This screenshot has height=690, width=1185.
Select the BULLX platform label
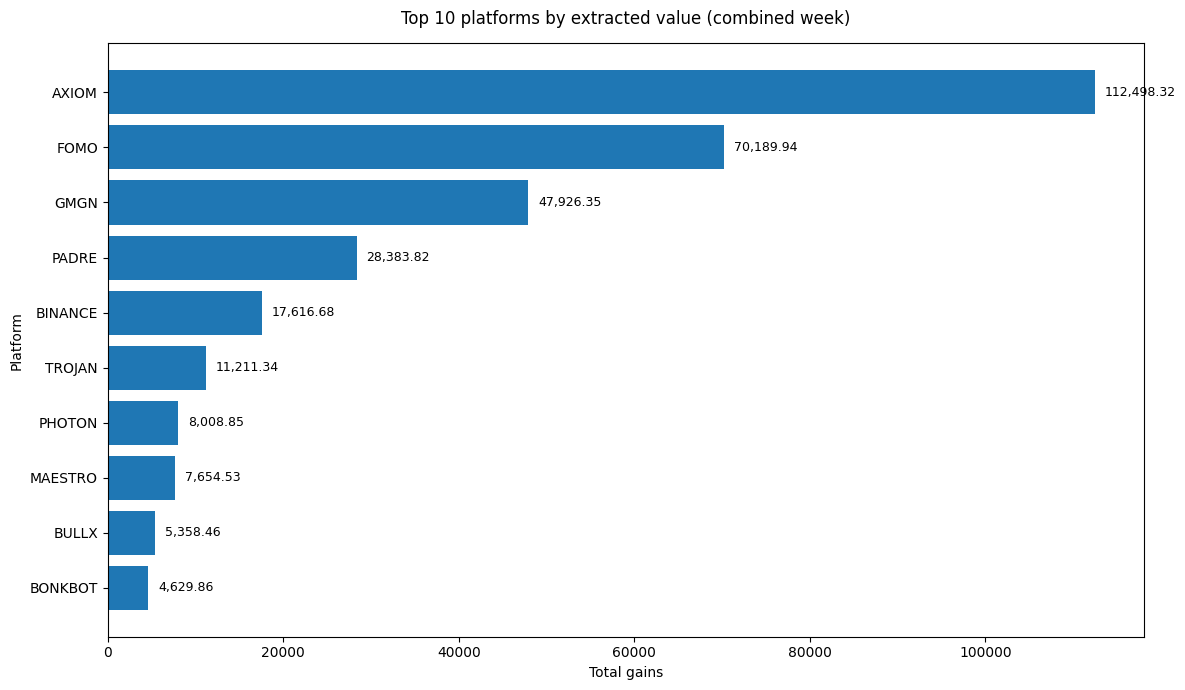76,534
